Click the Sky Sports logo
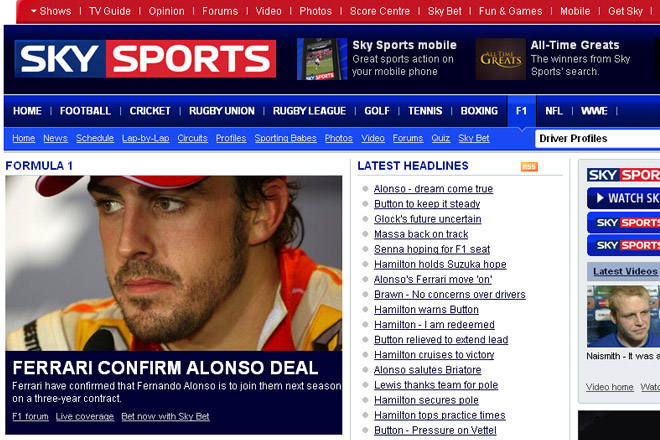 pos(145,60)
